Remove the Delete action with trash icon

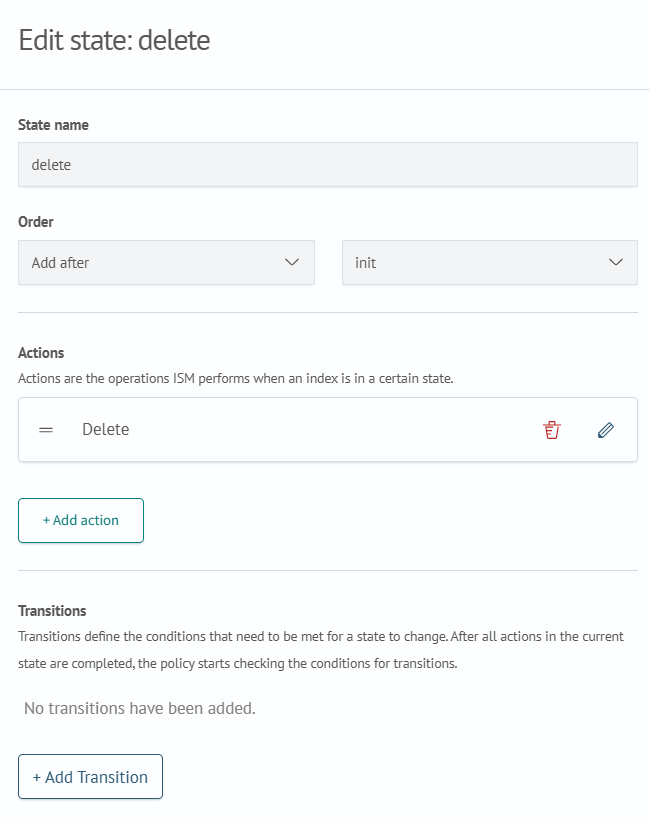point(552,430)
